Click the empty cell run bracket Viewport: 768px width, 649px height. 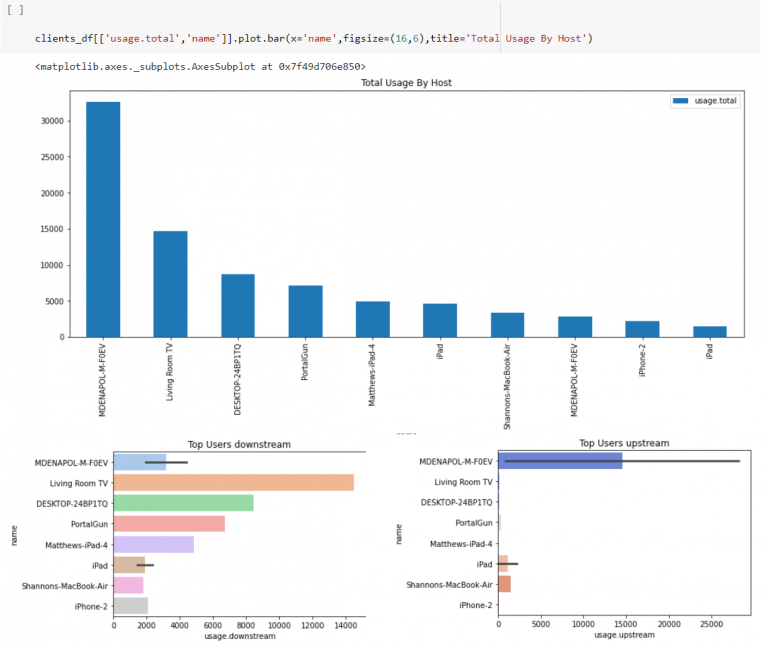[14, 8]
